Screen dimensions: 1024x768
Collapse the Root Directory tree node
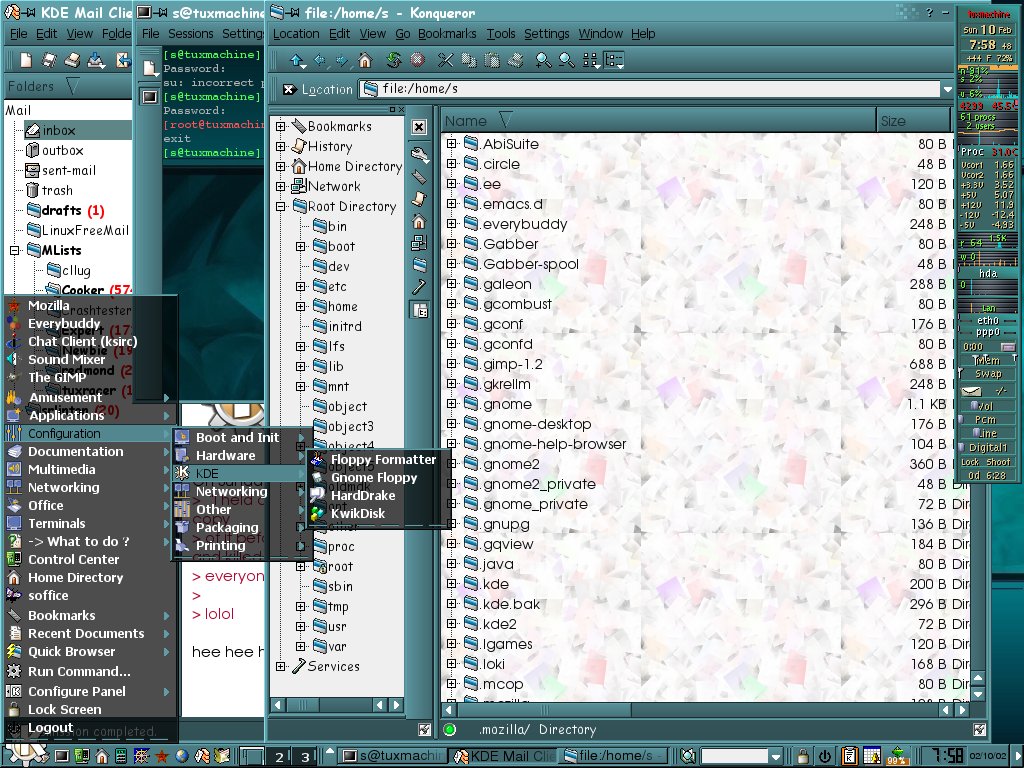click(x=281, y=206)
